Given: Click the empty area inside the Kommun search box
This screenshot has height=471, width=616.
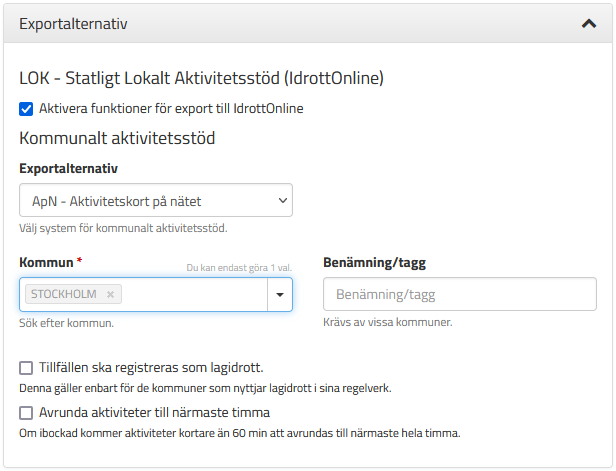Looking at the screenshot, I should tap(194, 295).
